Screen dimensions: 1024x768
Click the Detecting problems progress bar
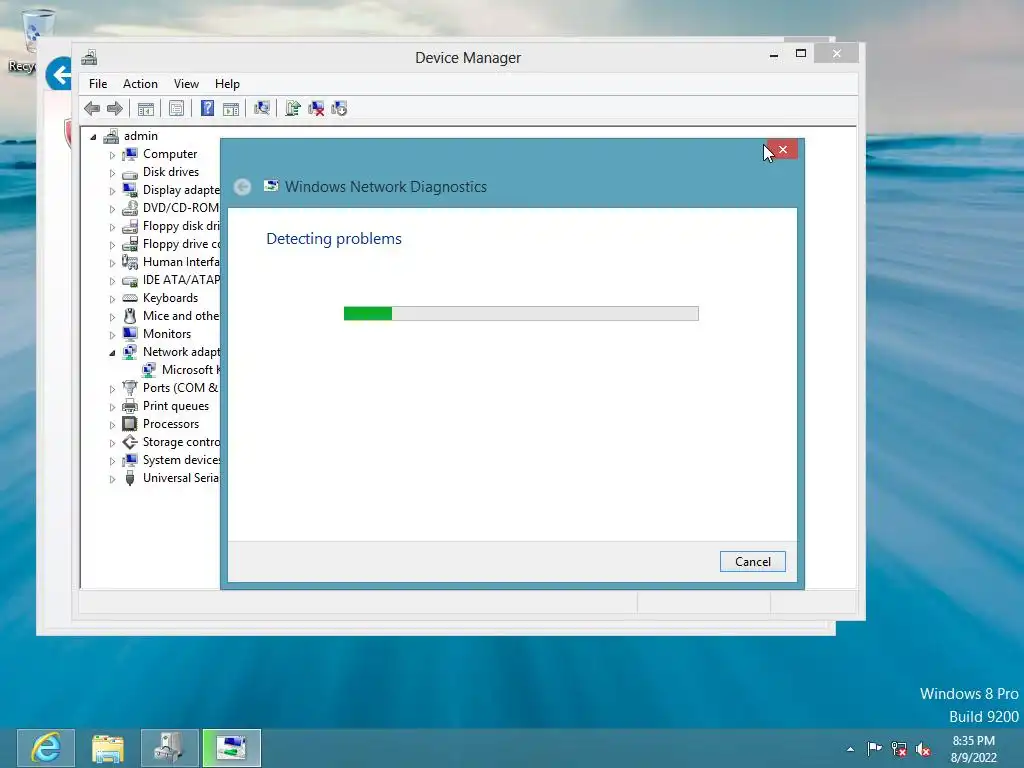coord(521,313)
